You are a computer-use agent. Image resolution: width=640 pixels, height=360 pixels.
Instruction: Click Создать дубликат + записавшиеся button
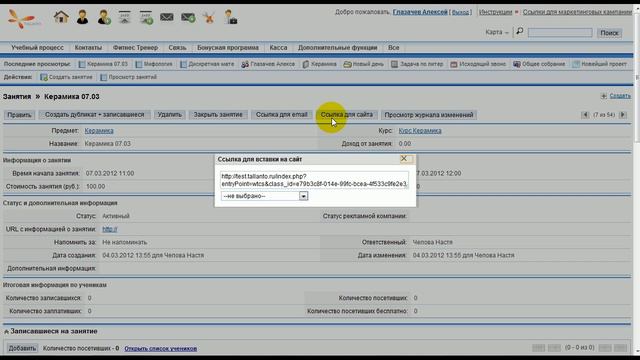pyautogui.click(x=95, y=115)
